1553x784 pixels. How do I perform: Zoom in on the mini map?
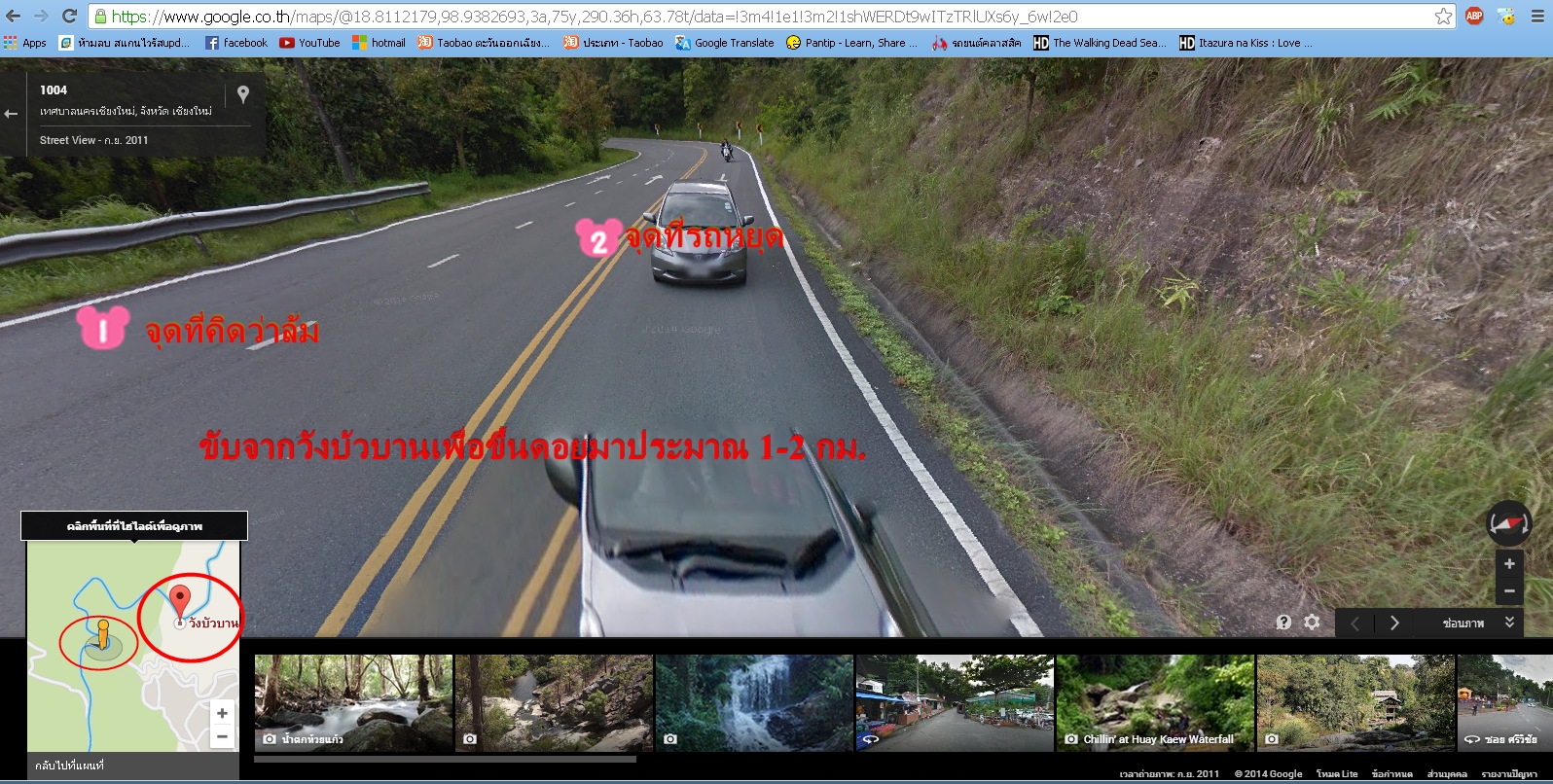click(222, 713)
